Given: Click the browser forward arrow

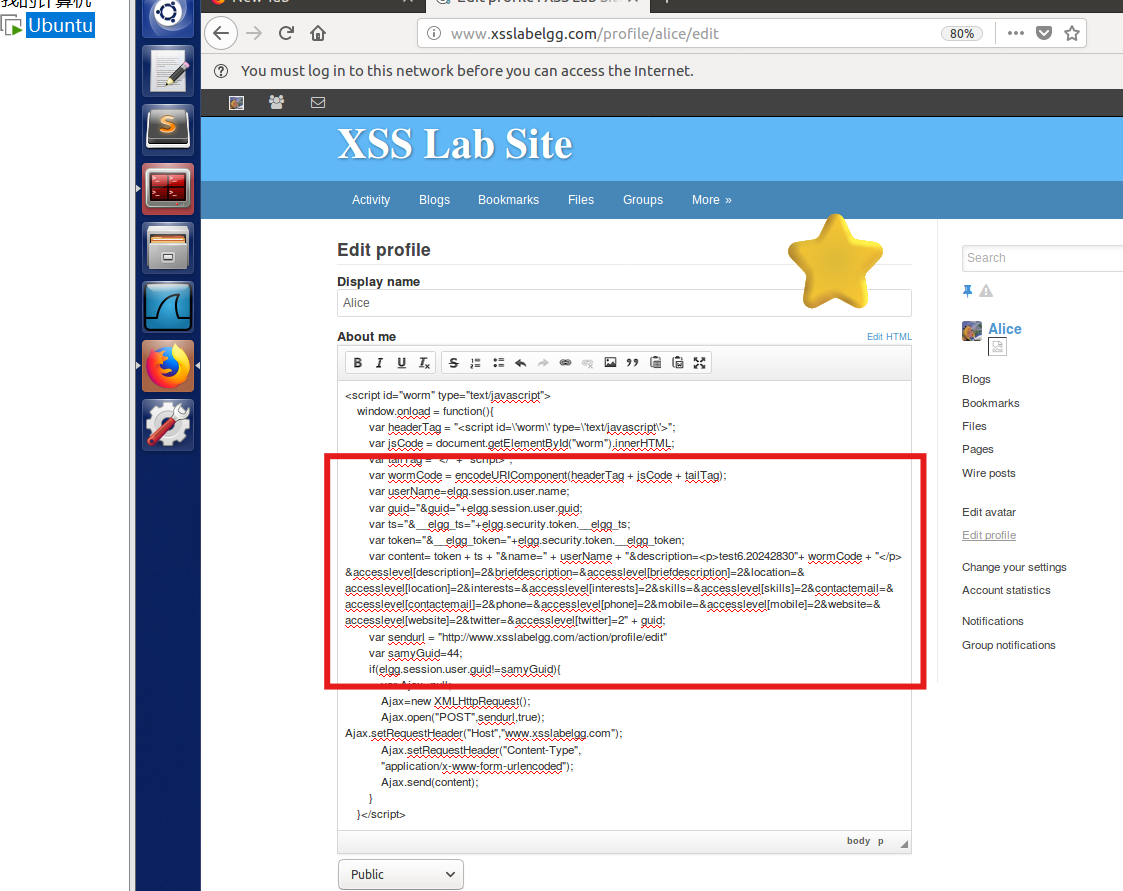Looking at the screenshot, I should pos(254,33).
